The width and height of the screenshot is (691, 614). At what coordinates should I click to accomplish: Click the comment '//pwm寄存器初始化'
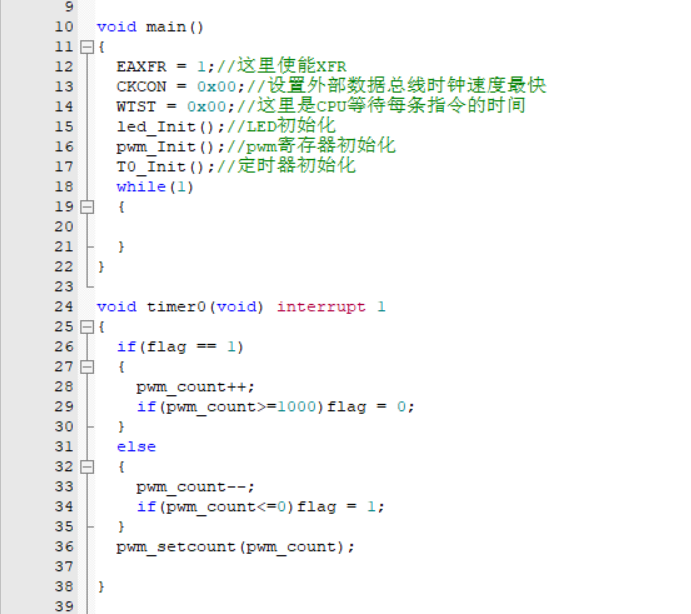[312, 146]
